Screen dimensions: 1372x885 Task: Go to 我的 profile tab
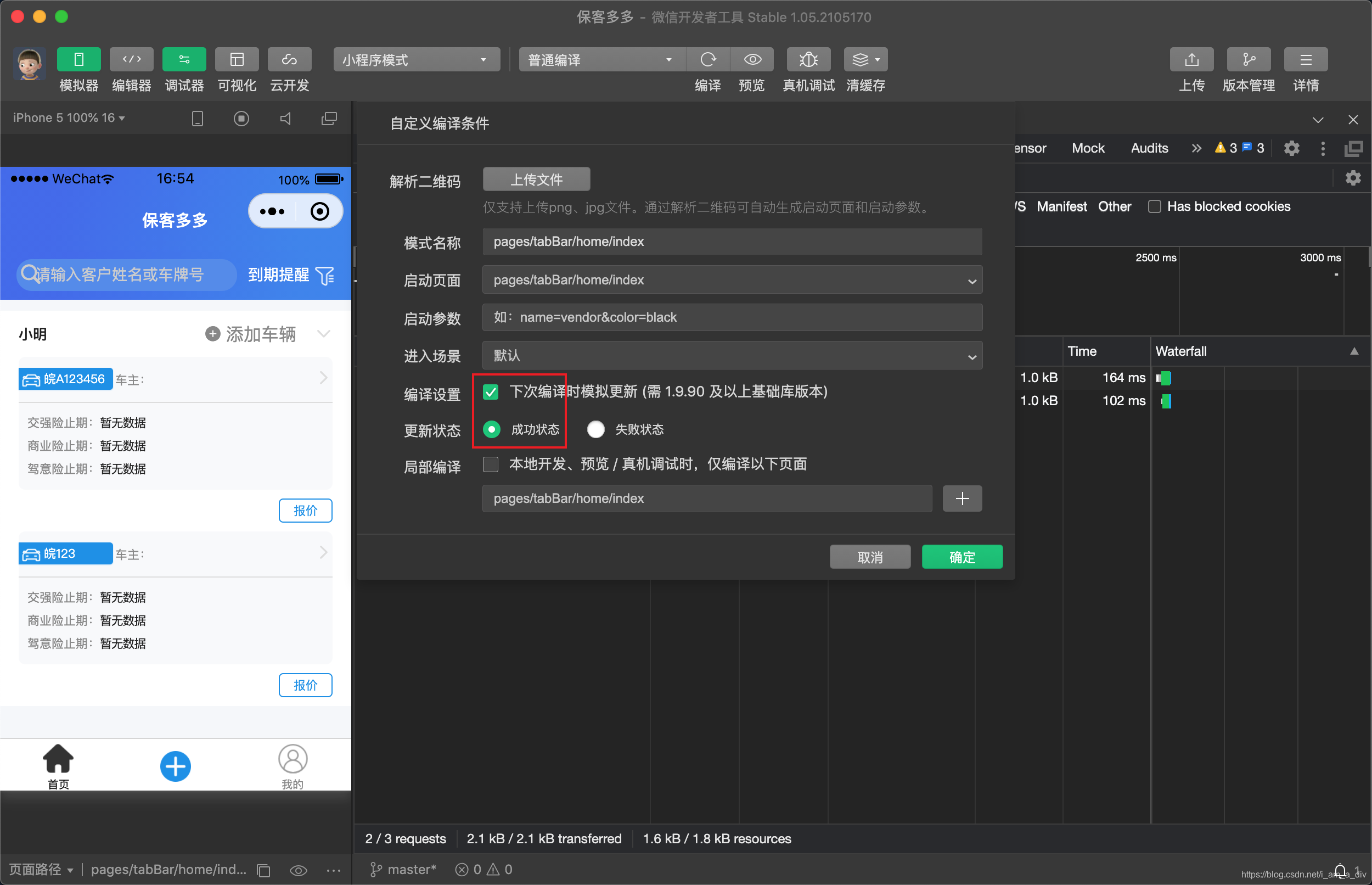(x=293, y=766)
